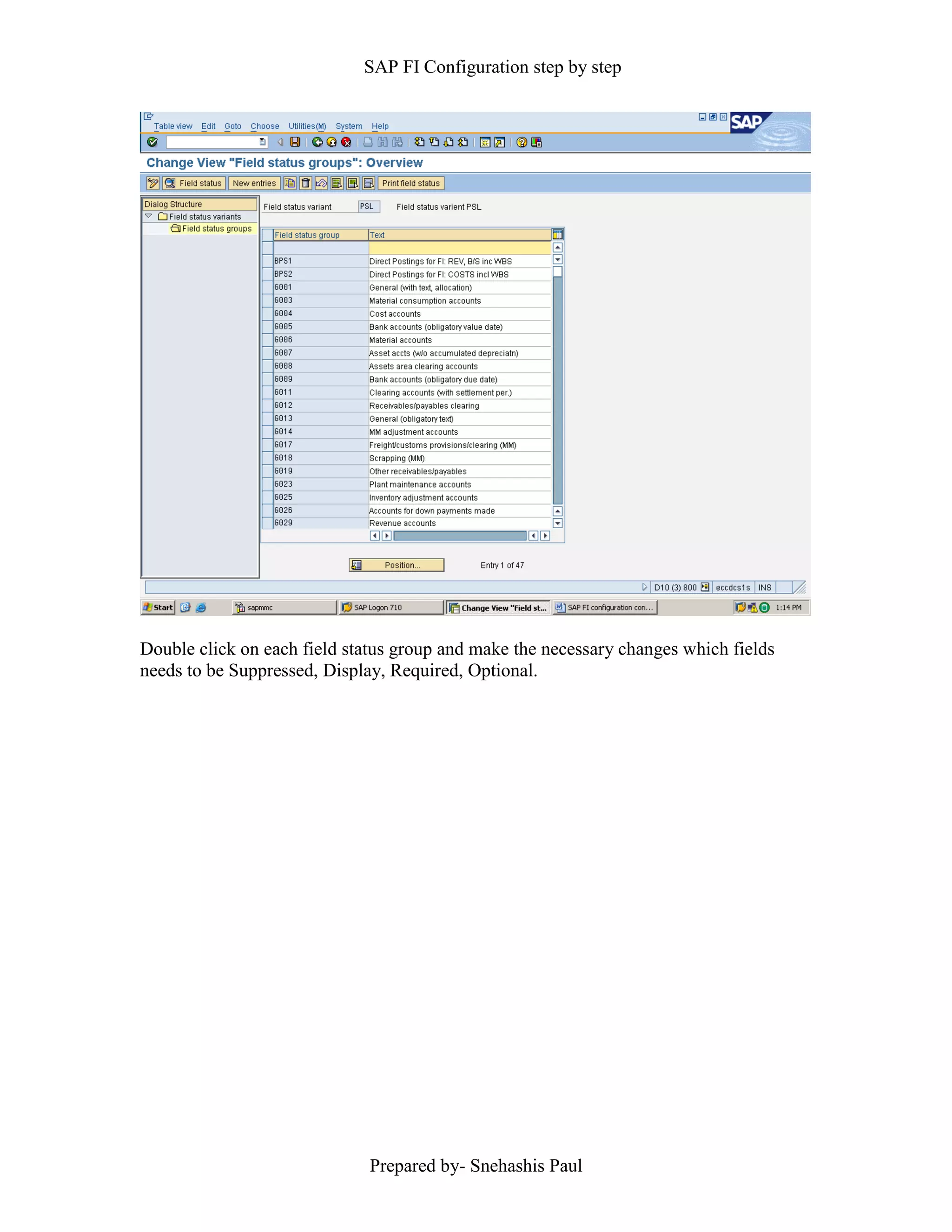Click the green Enter checkmark icon
The width and height of the screenshot is (952, 1232).
coord(152,142)
